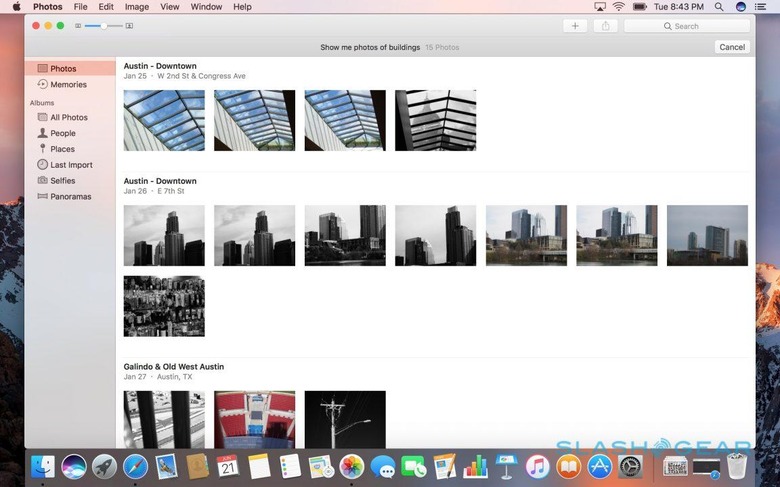Launch iTunes from the Dock

[x=537, y=466]
